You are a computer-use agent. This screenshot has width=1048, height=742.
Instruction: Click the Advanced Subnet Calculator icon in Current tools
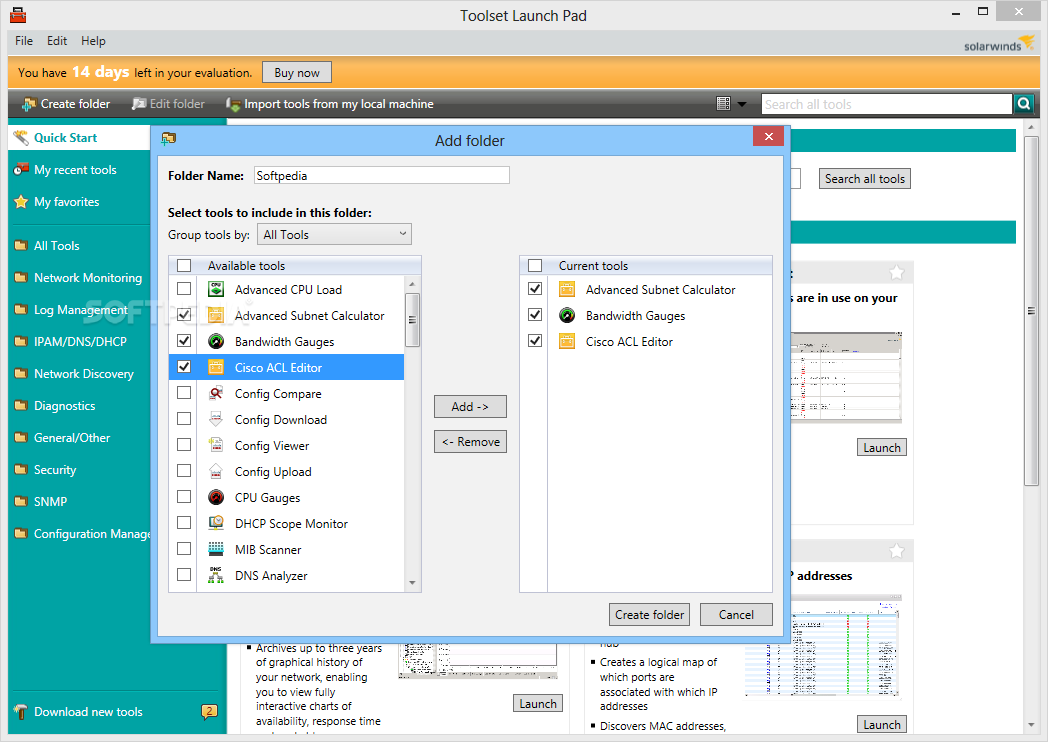pos(567,289)
